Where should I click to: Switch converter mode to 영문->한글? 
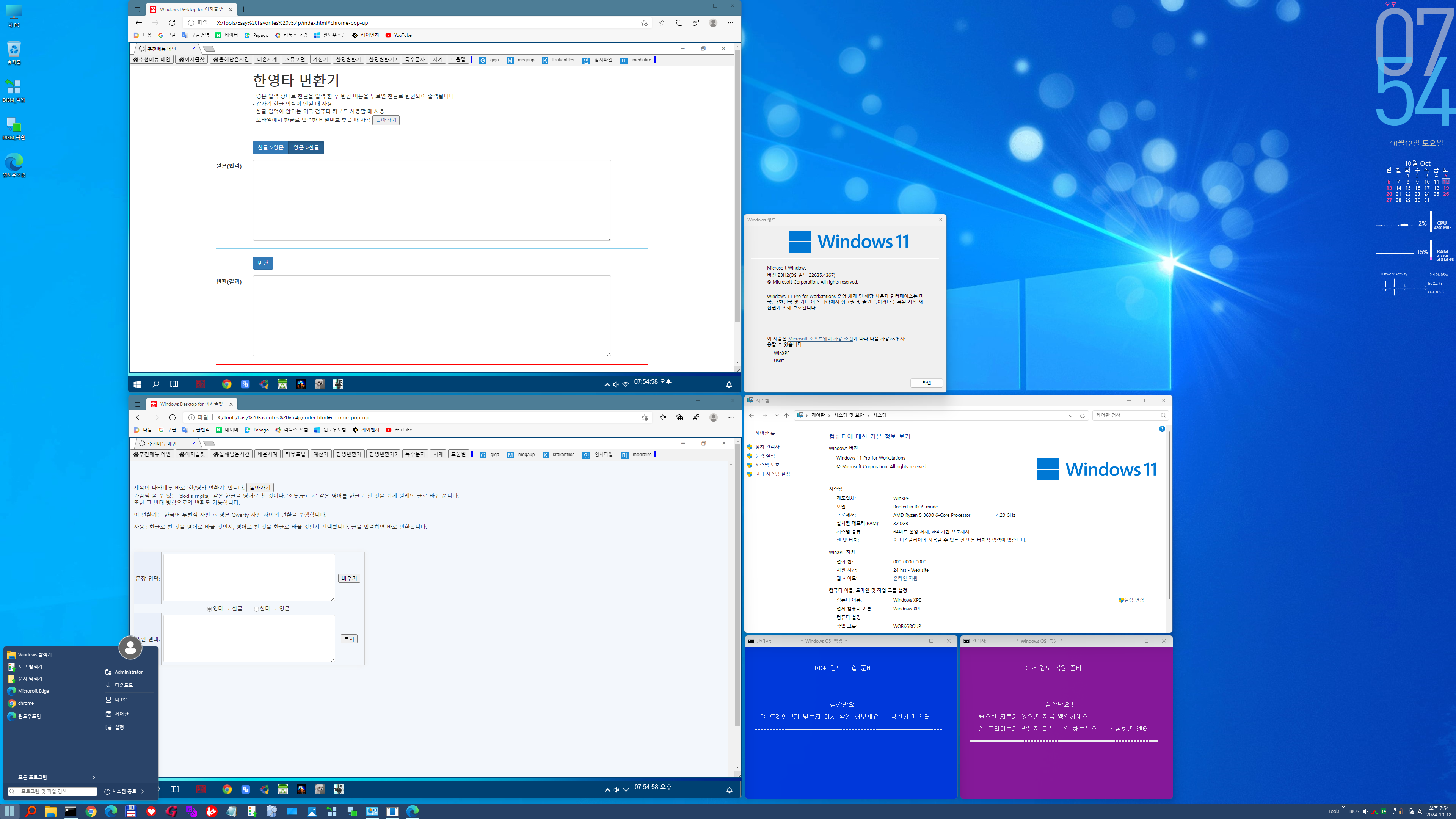(306, 147)
